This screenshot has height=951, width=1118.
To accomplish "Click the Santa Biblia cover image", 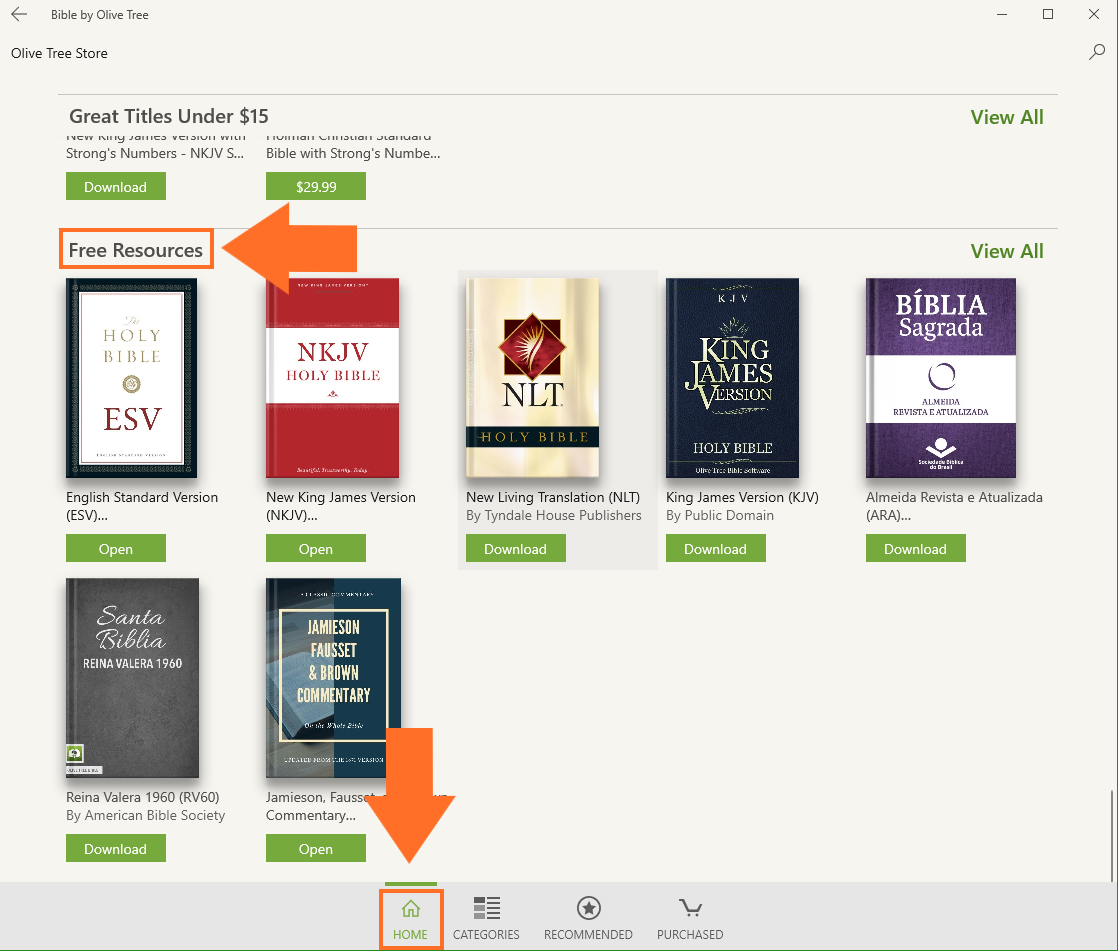I will [x=132, y=678].
